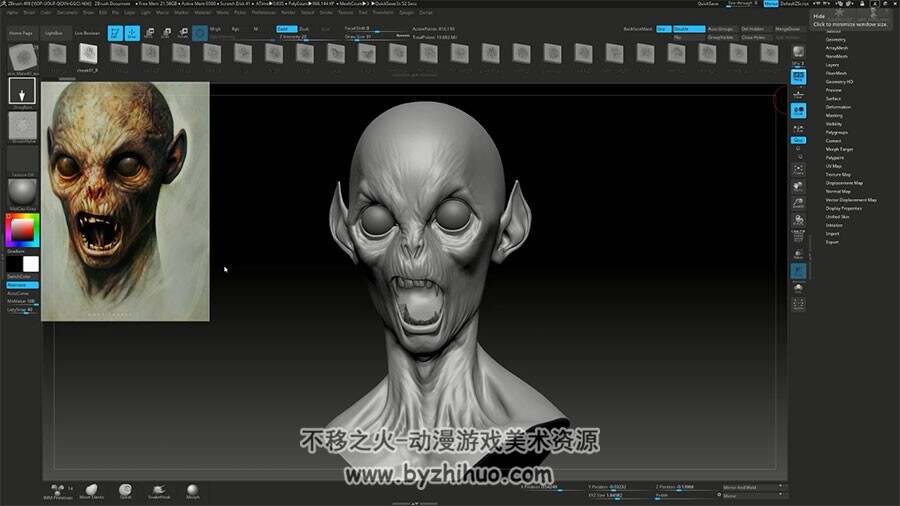Open the Preferences menu

pos(263,12)
